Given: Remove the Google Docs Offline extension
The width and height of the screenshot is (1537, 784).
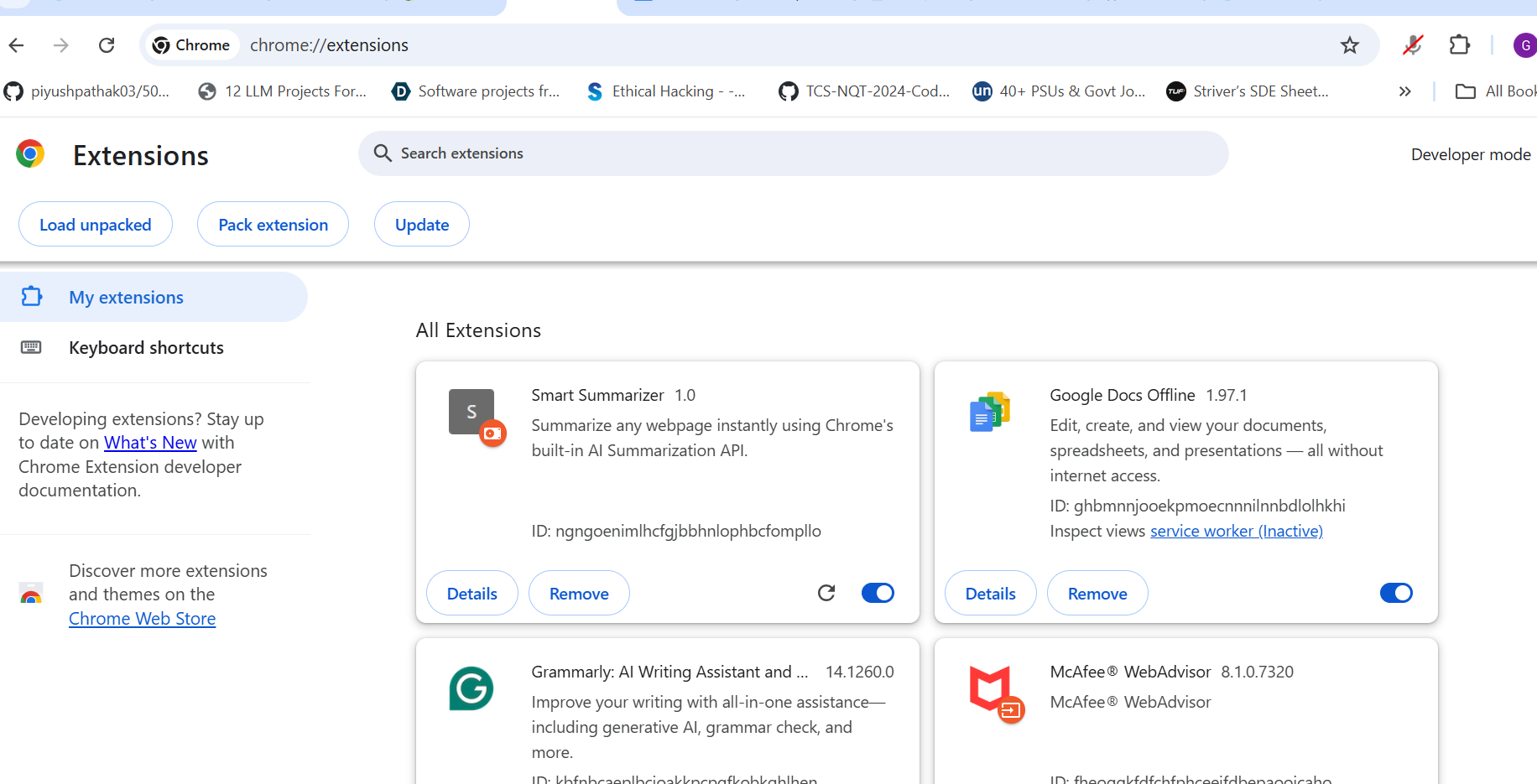Looking at the screenshot, I should tap(1097, 594).
